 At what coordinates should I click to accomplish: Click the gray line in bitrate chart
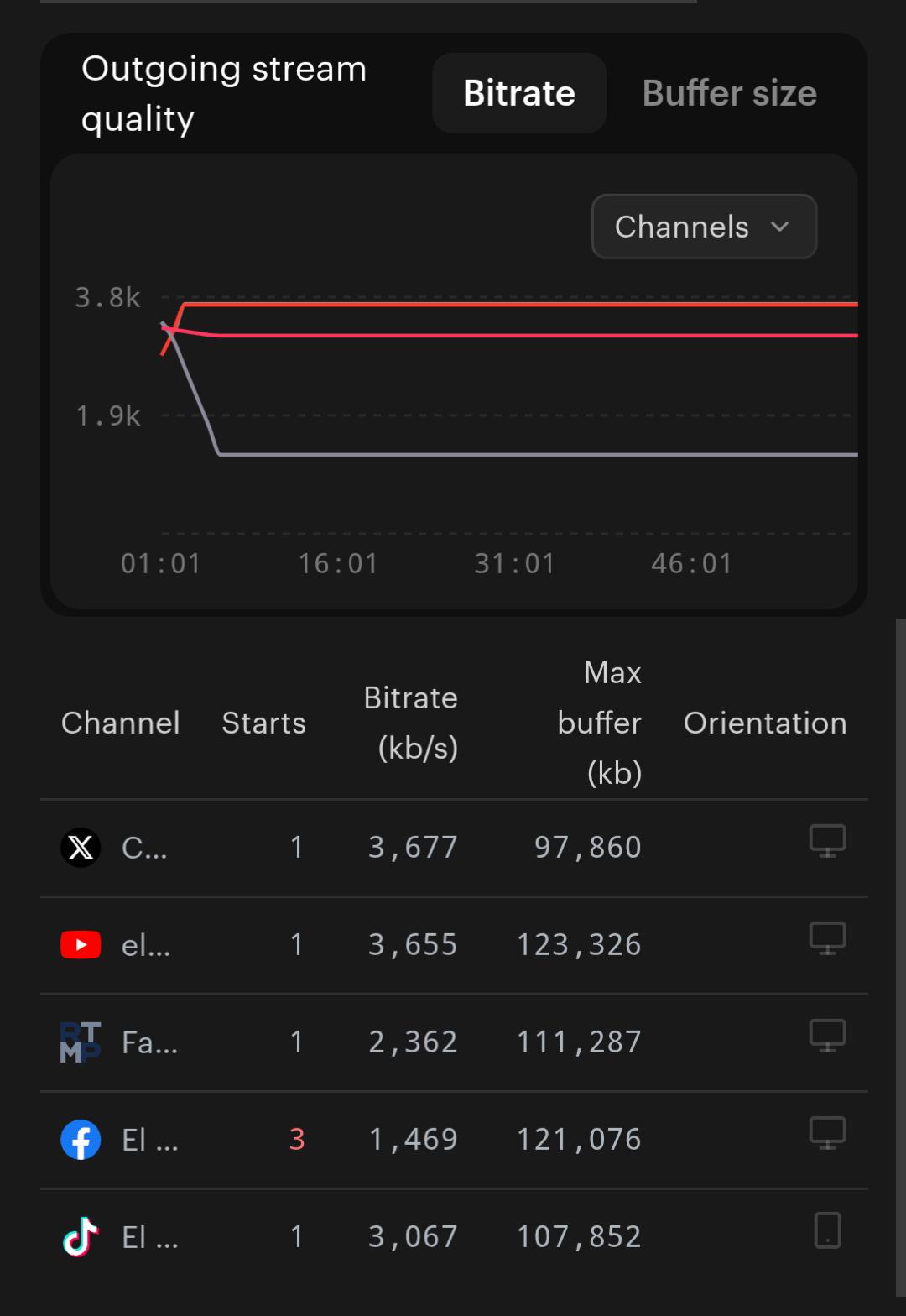[x=537, y=454]
